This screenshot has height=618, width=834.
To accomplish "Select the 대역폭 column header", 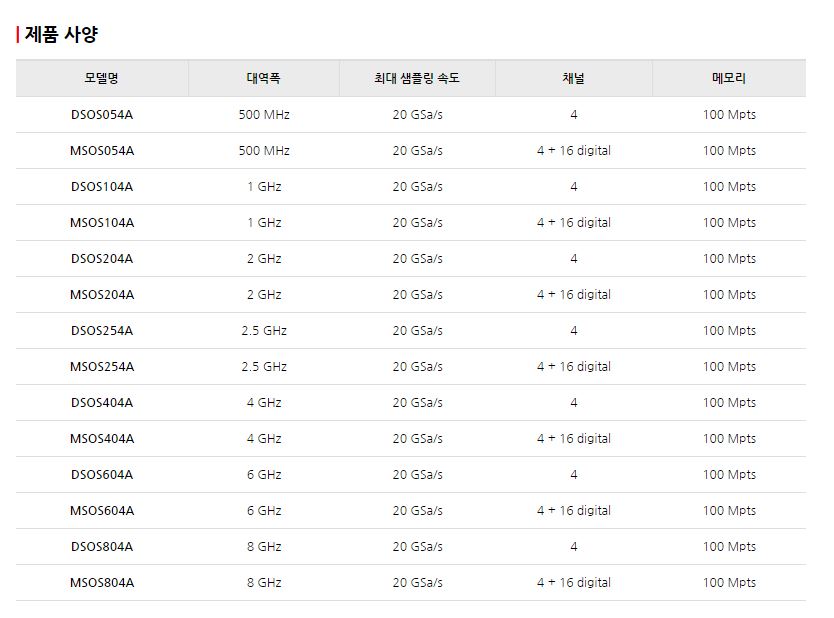I will pyautogui.click(x=263, y=78).
